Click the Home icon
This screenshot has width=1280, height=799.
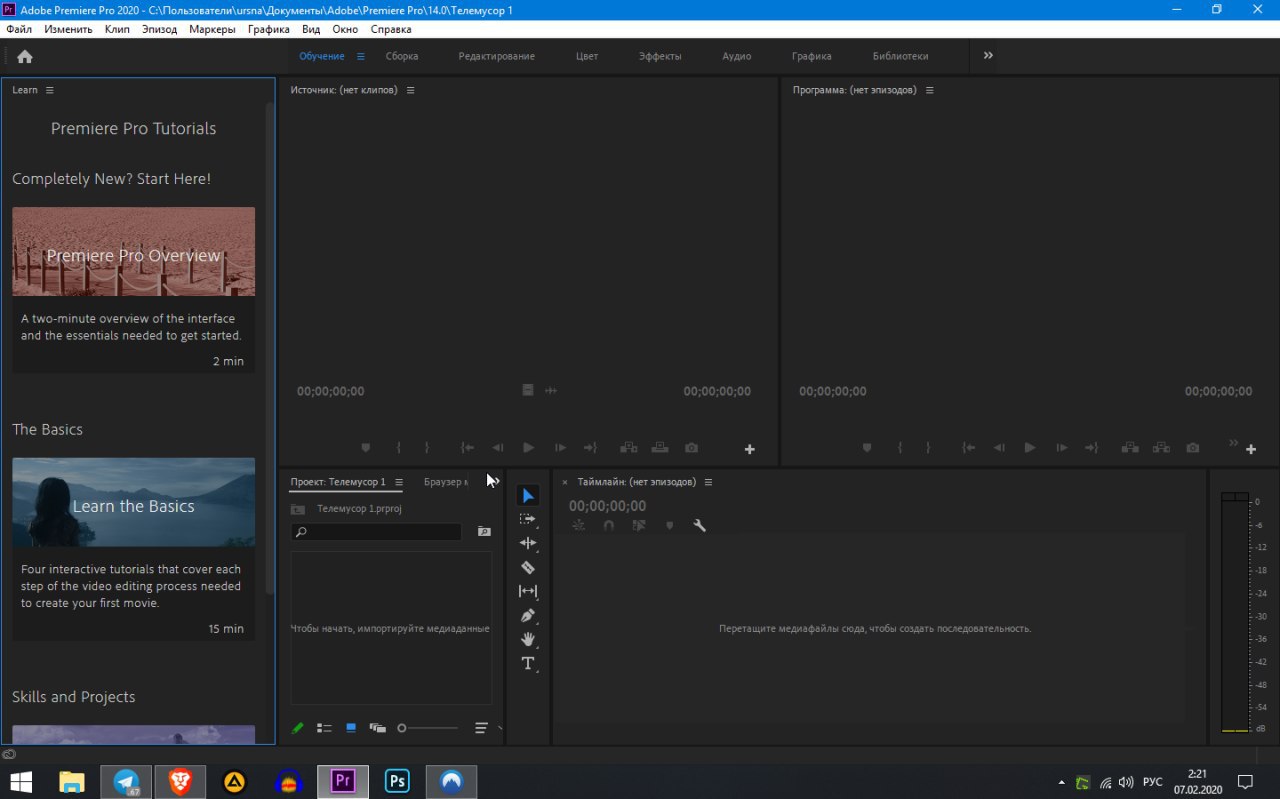point(25,57)
